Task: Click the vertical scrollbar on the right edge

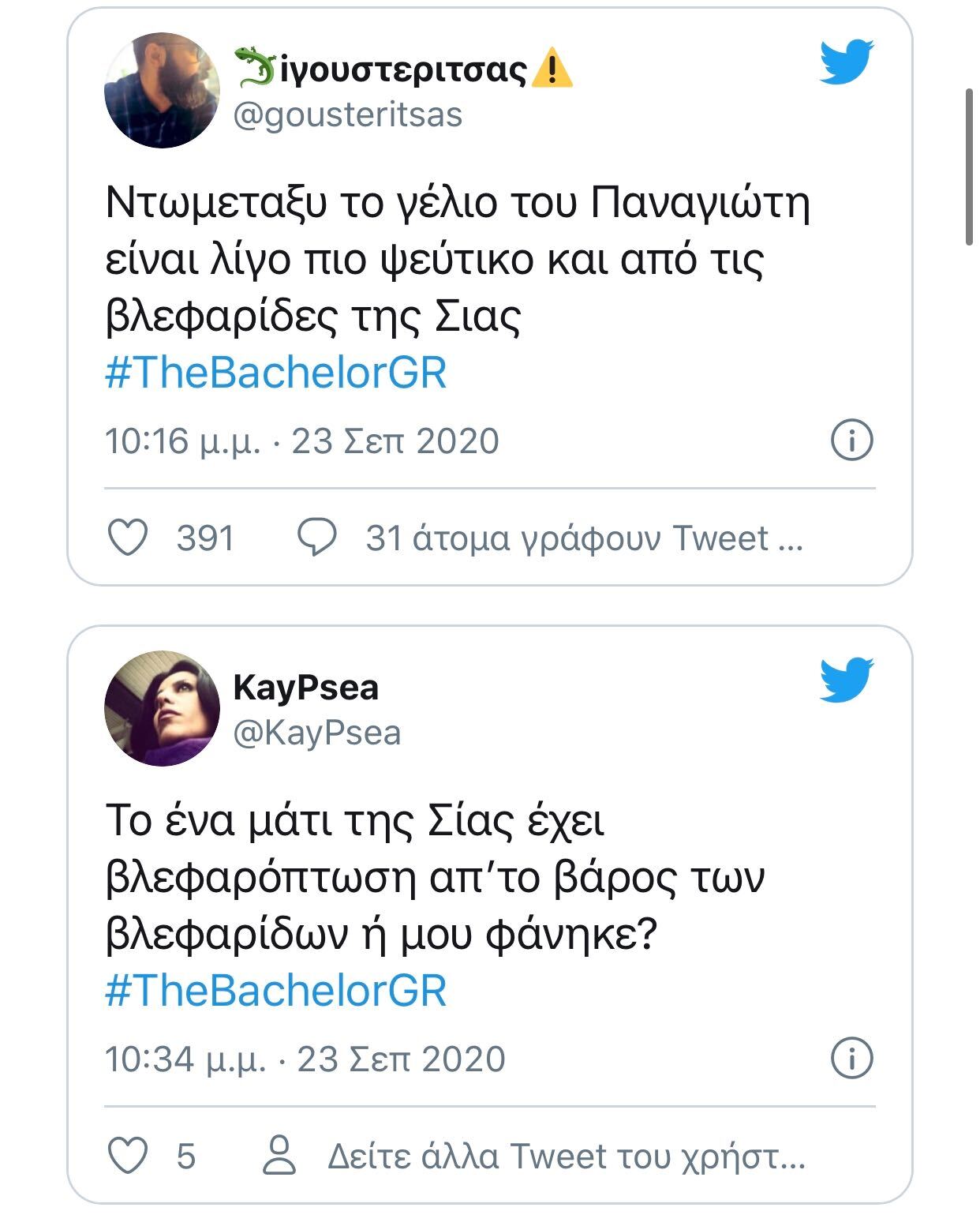Action: pos(970,167)
